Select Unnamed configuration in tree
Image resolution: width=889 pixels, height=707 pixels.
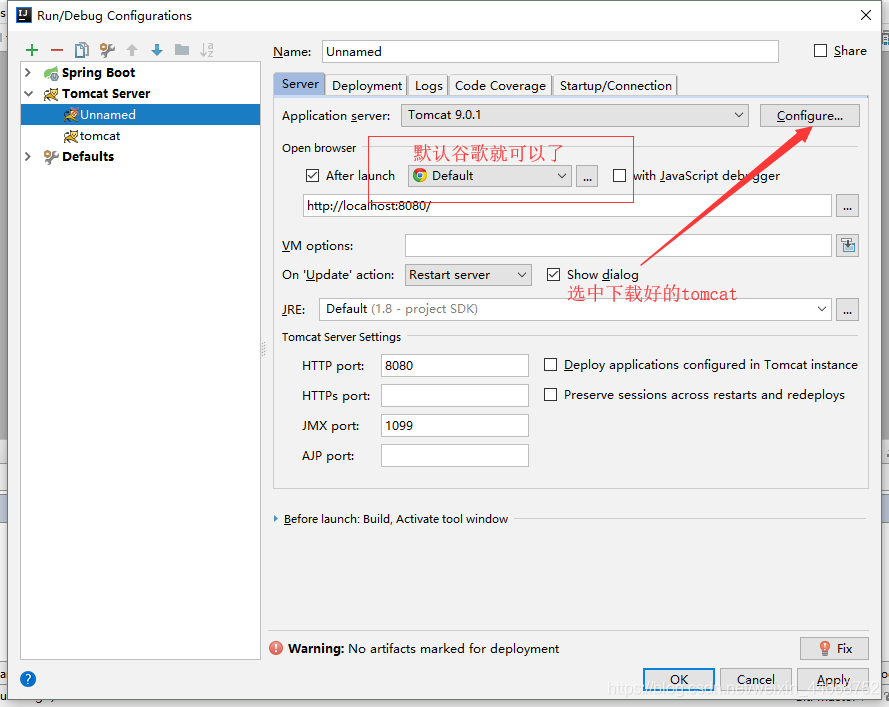pos(141,115)
